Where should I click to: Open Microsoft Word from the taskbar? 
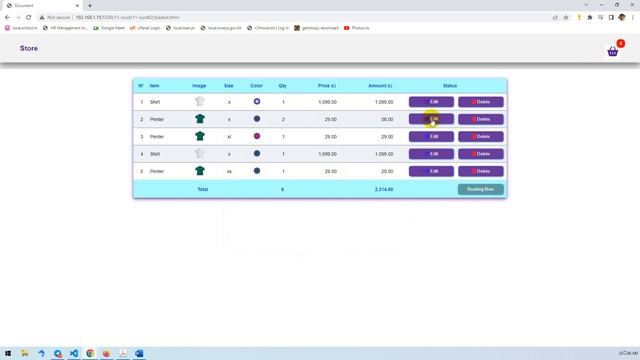point(139,353)
